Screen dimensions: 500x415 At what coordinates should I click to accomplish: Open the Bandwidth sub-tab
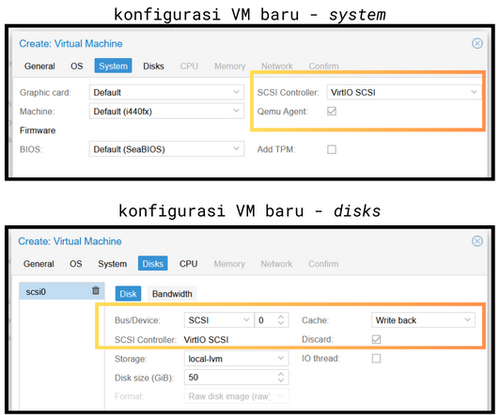pyautogui.click(x=172, y=294)
